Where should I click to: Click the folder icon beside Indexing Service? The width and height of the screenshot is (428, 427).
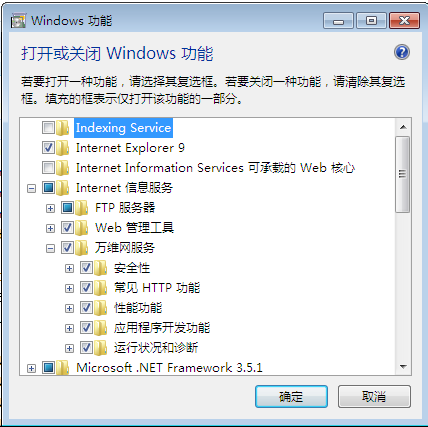[x=63, y=128]
